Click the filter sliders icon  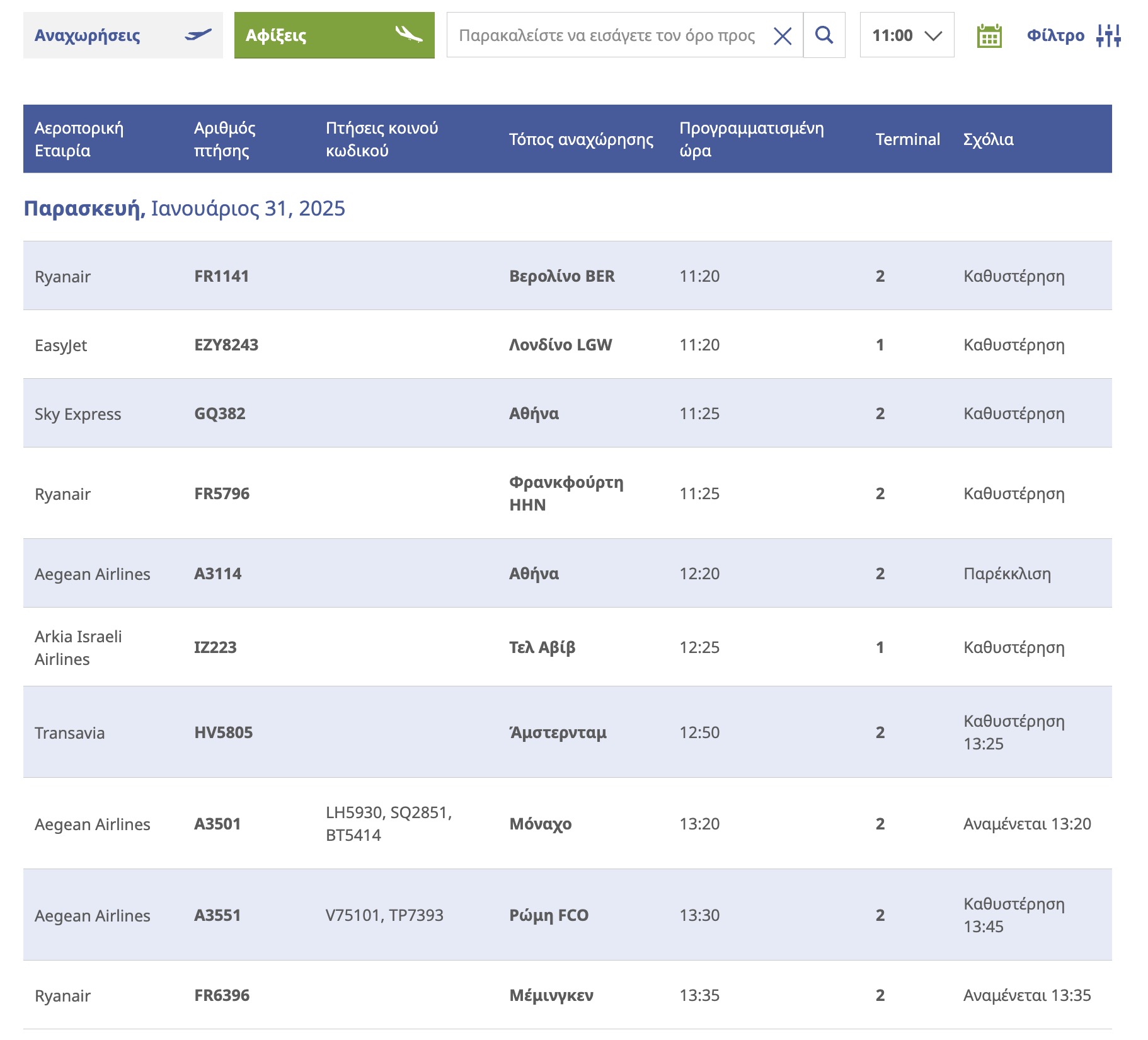(1108, 35)
